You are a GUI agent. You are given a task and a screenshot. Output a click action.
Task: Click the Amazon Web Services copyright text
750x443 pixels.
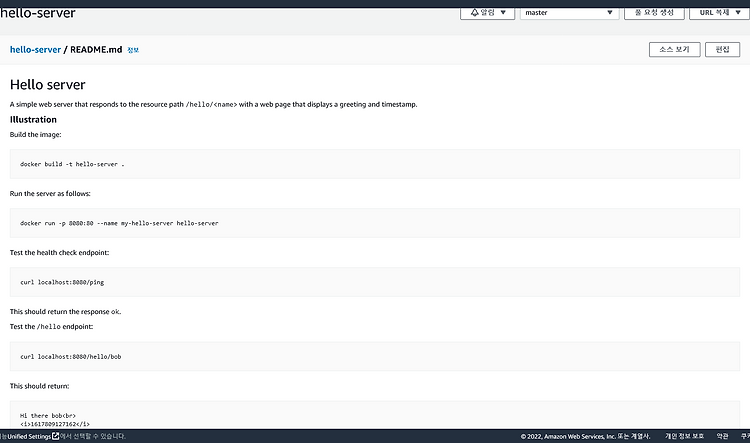pos(585,436)
